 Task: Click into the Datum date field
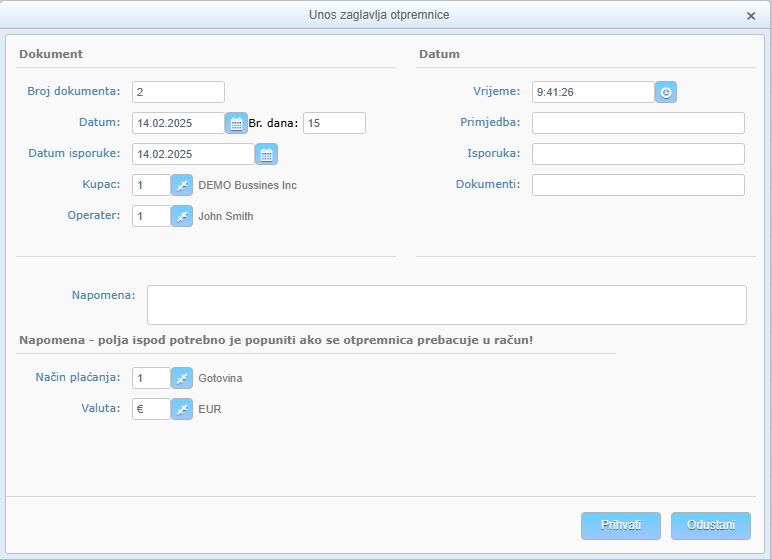(x=178, y=123)
